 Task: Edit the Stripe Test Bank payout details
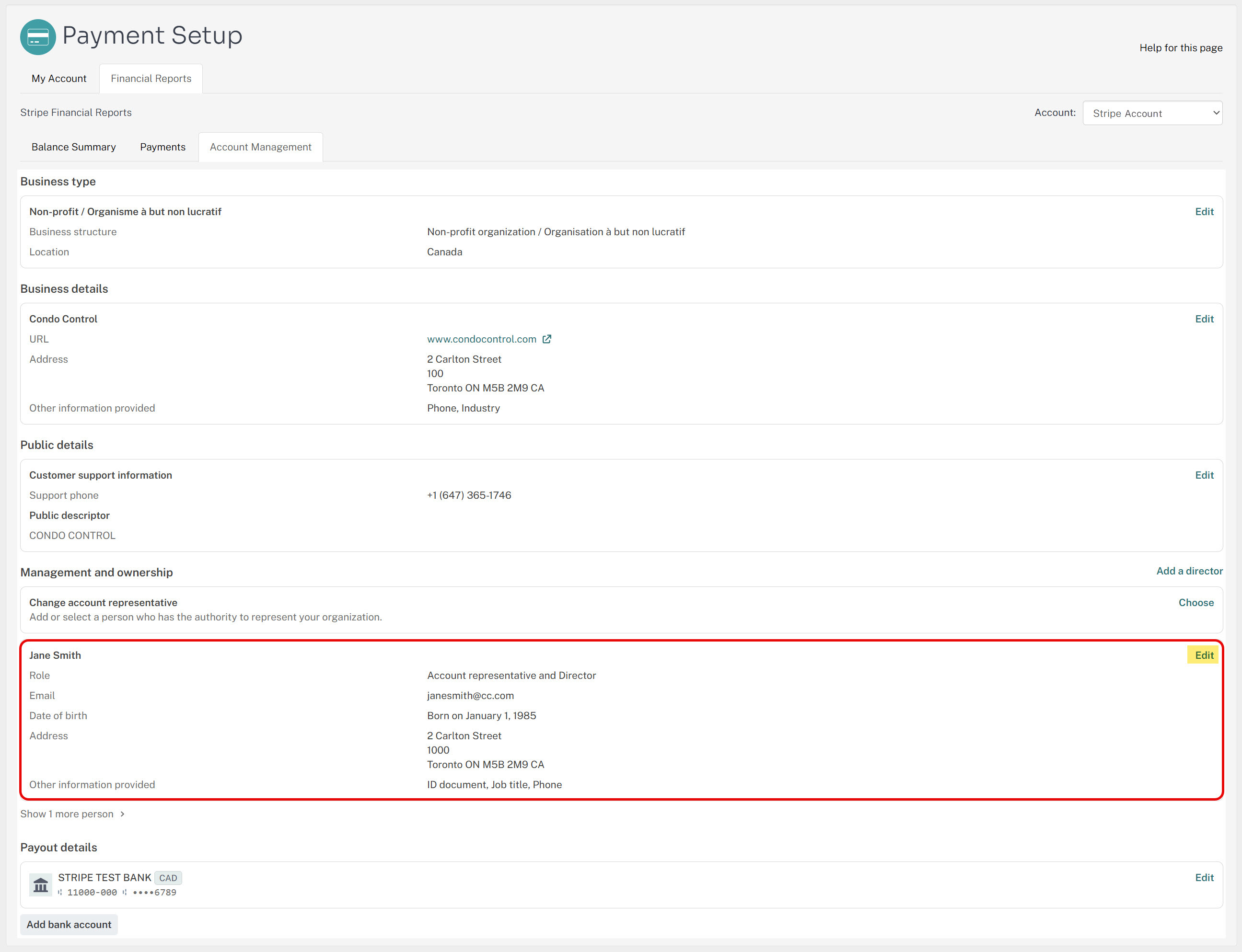(x=1204, y=877)
